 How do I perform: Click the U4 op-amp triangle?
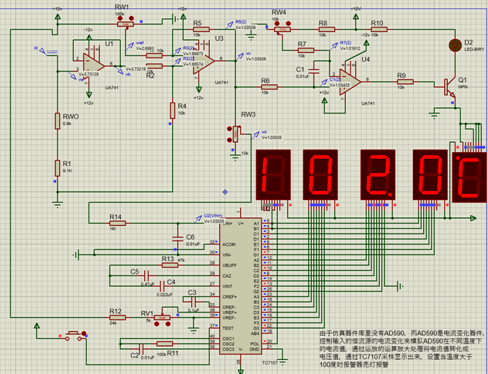point(349,81)
